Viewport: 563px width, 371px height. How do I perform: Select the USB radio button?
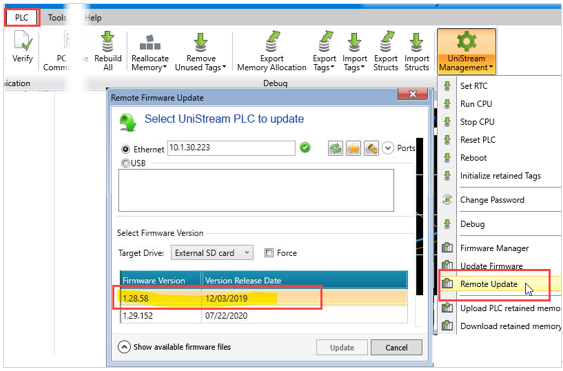[x=125, y=163]
